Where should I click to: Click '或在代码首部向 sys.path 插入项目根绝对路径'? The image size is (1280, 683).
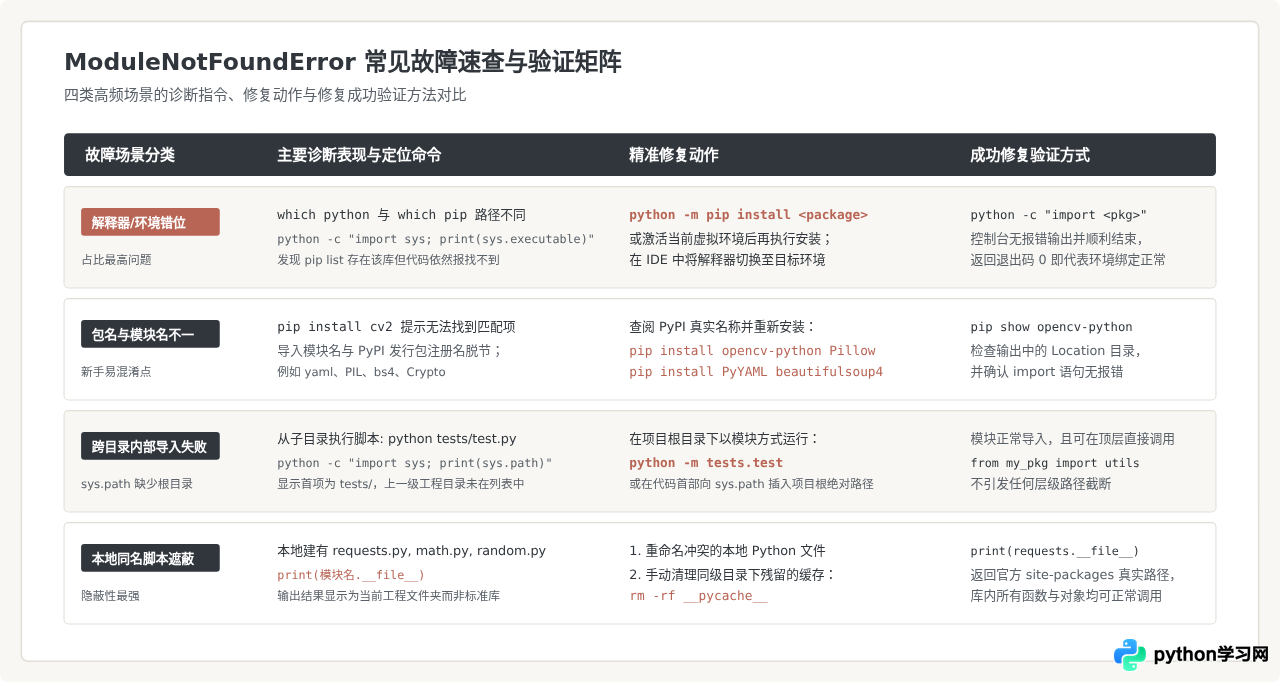(751, 484)
